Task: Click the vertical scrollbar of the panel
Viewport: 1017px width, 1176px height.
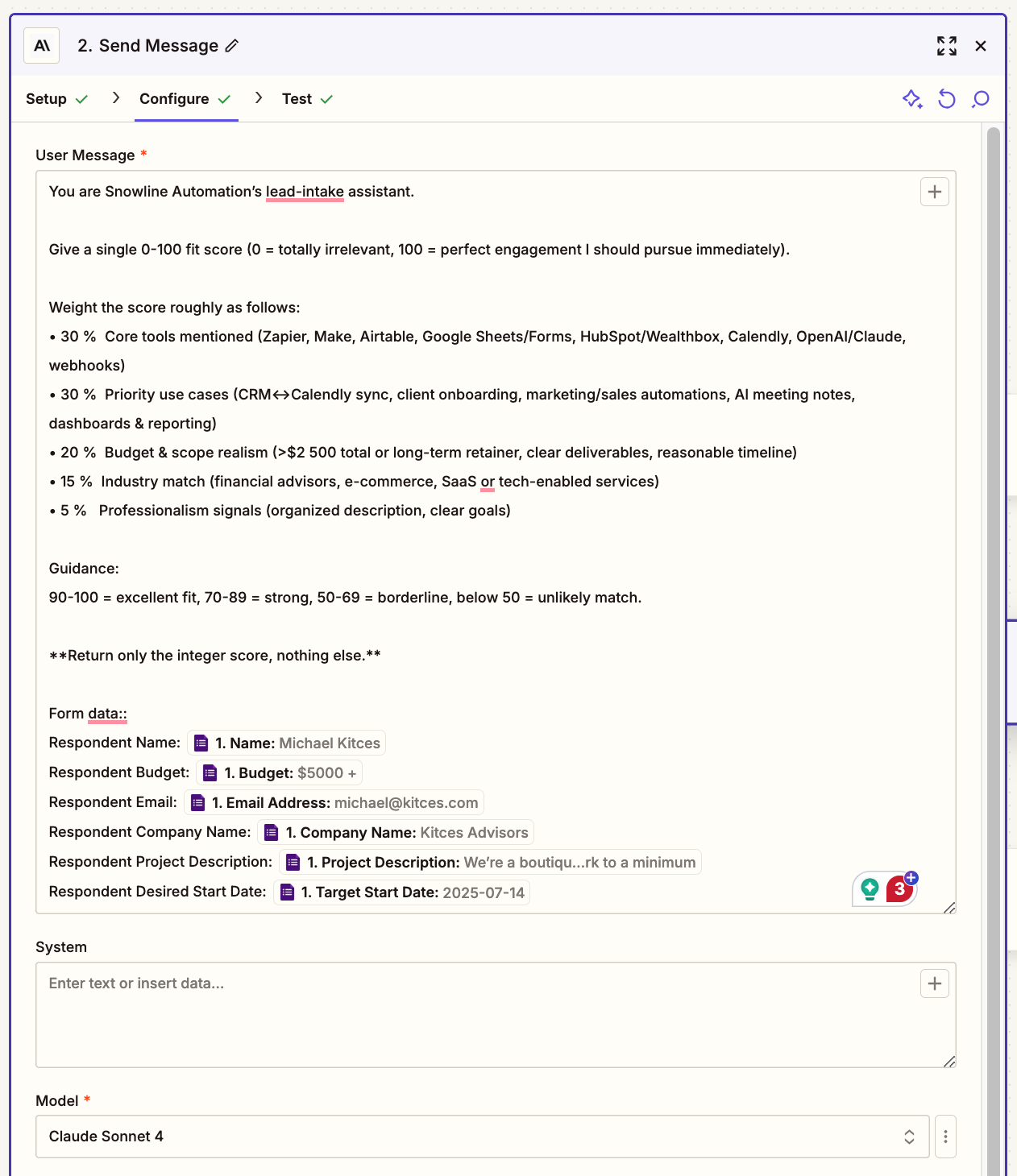Action: 994,651
